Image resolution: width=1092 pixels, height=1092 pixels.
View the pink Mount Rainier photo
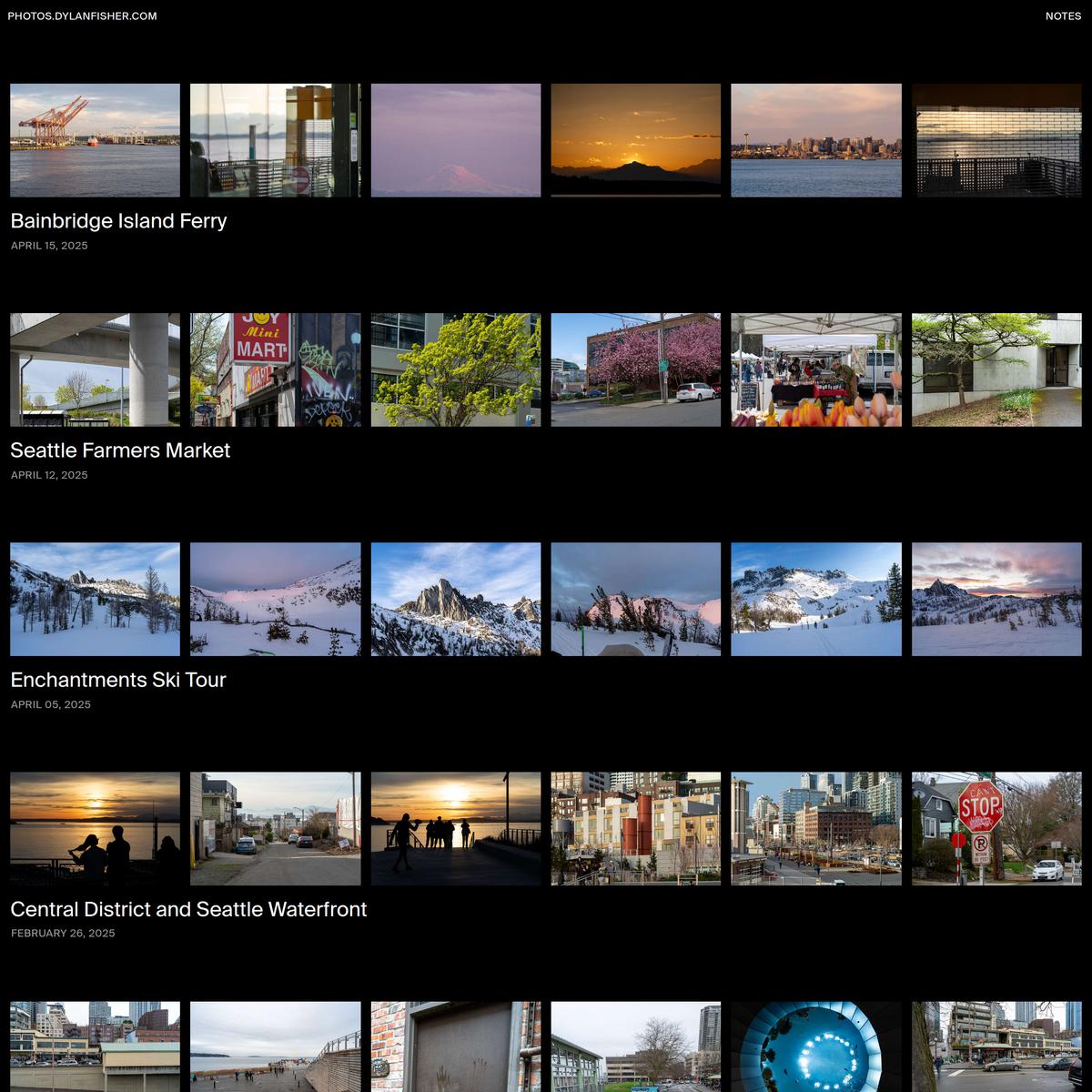tap(455, 140)
